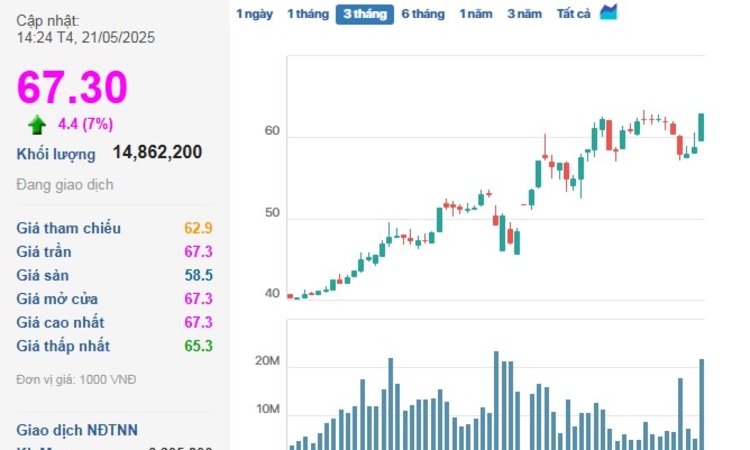Select the 1 ngày time range tab
The width and height of the screenshot is (750, 450).
point(254,14)
